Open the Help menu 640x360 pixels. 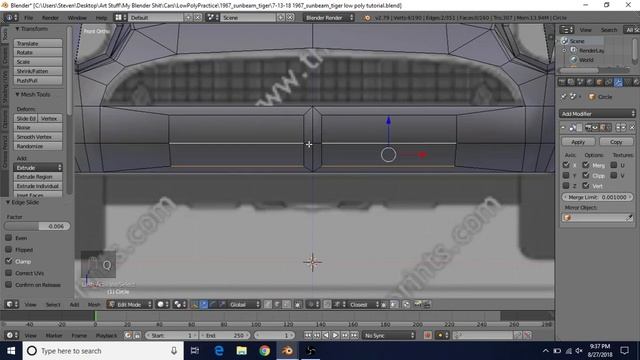pos(101,18)
